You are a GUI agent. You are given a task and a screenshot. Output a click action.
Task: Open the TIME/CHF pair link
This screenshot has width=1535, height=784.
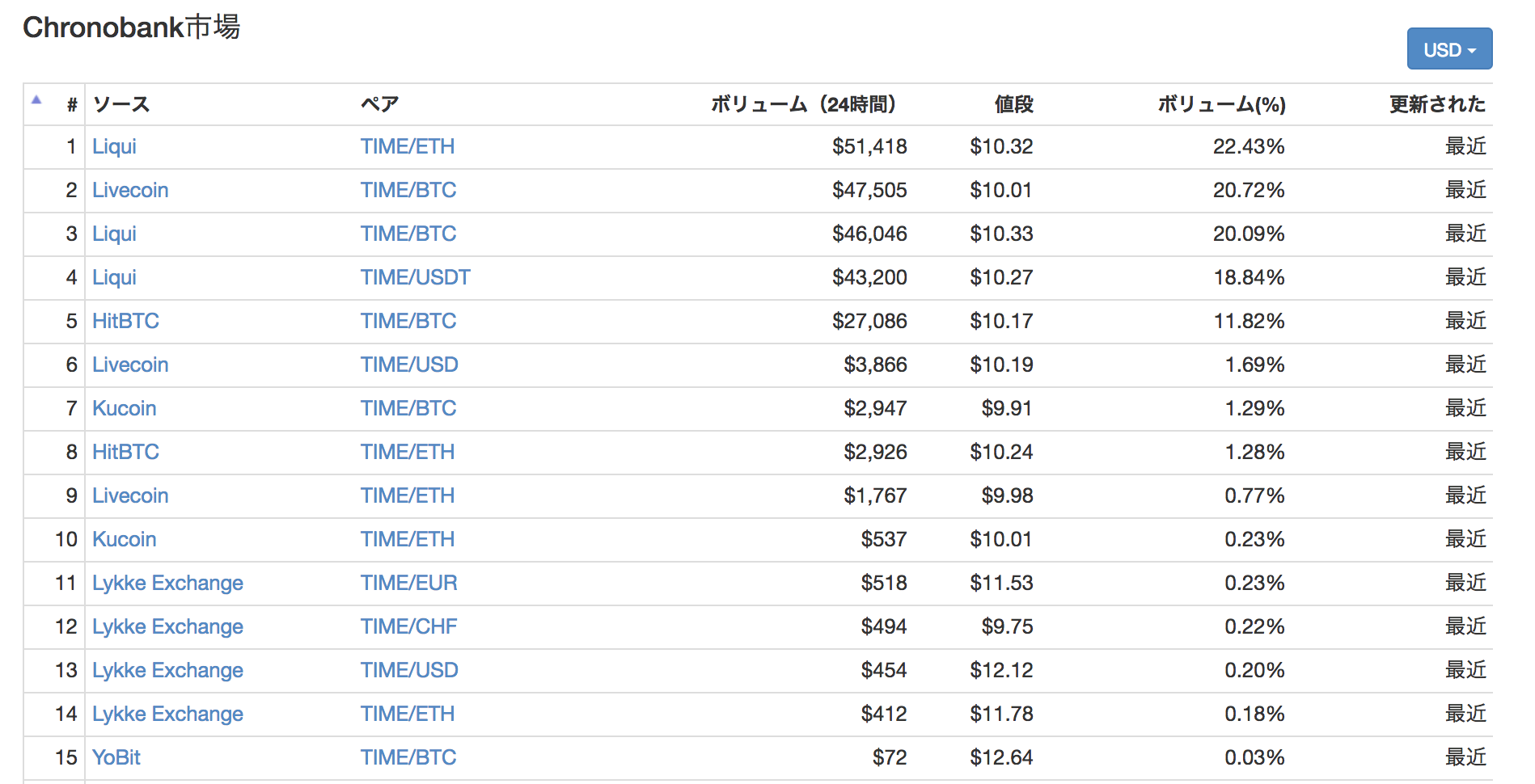click(409, 626)
